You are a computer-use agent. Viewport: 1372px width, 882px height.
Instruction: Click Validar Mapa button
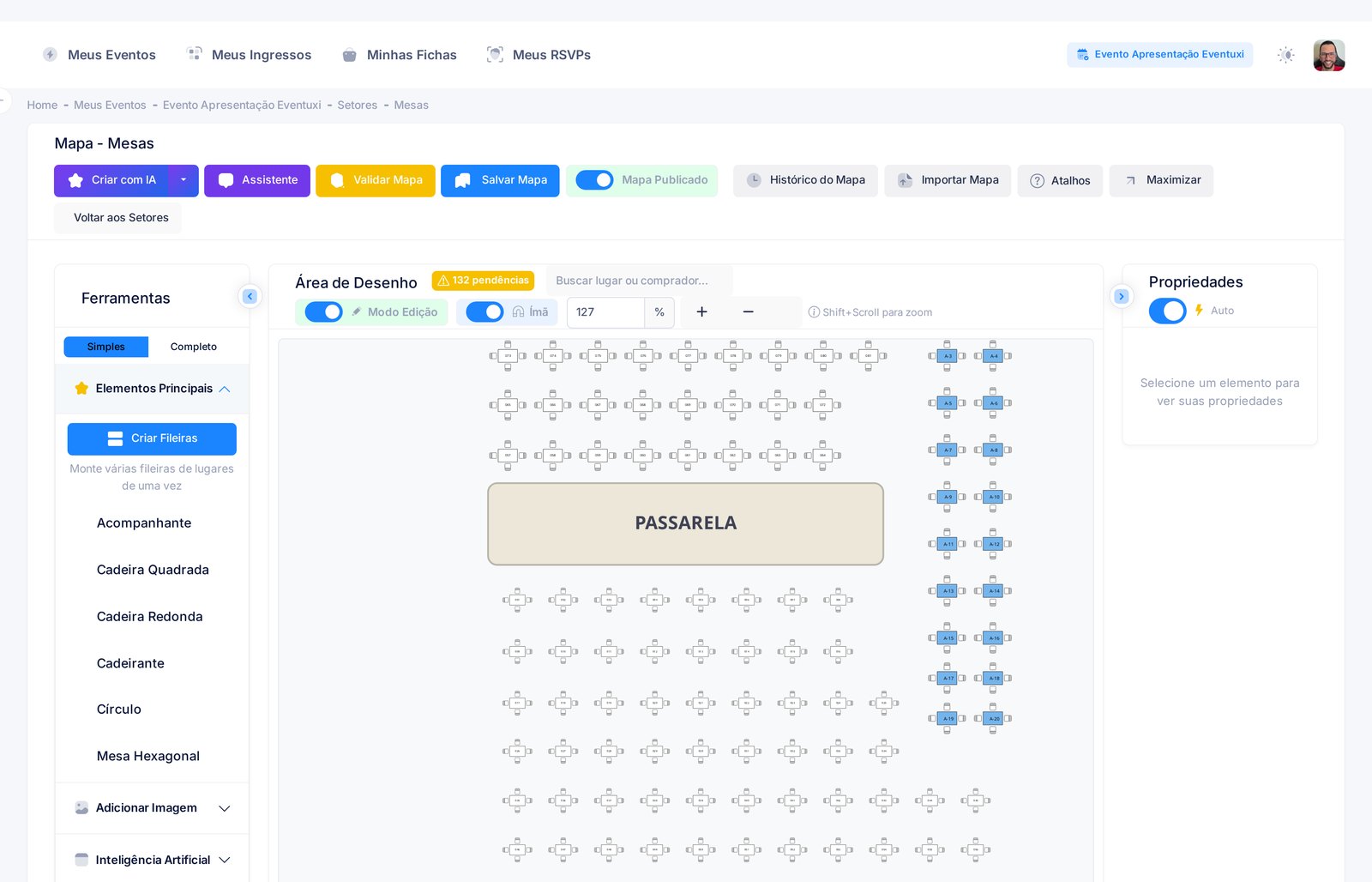[376, 180]
